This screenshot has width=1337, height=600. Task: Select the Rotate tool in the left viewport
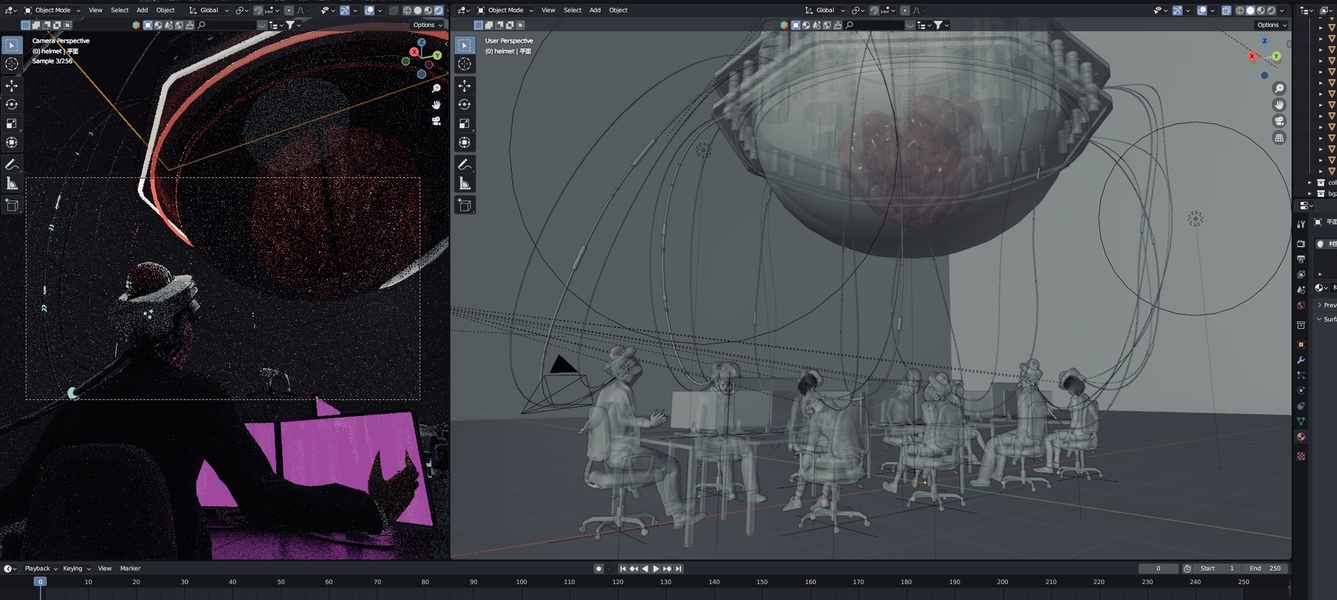(12, 104)
